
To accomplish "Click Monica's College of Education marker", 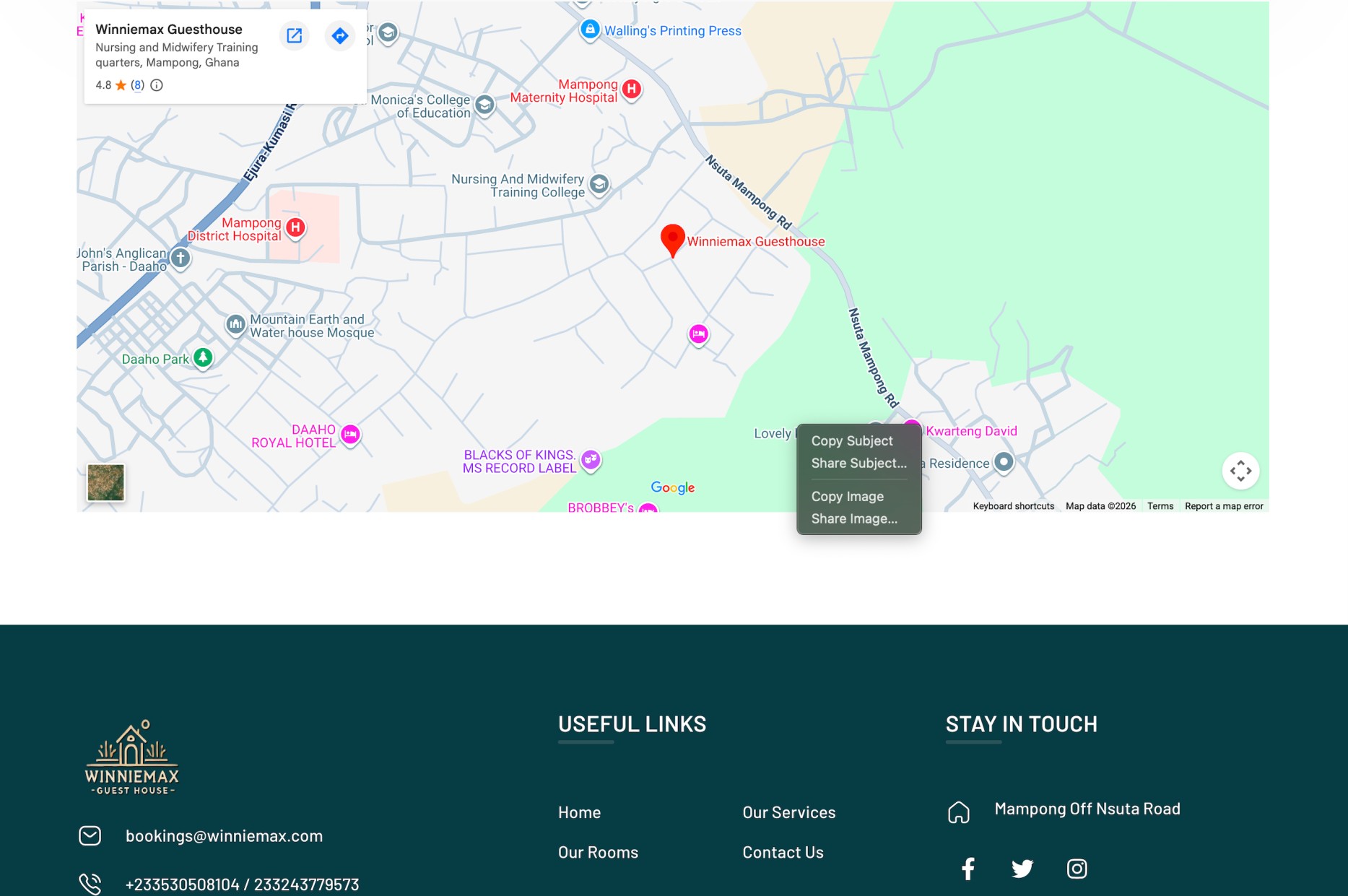I will click(485, 105).
